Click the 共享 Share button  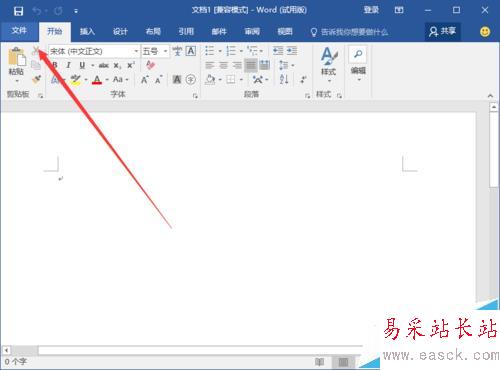443,32
